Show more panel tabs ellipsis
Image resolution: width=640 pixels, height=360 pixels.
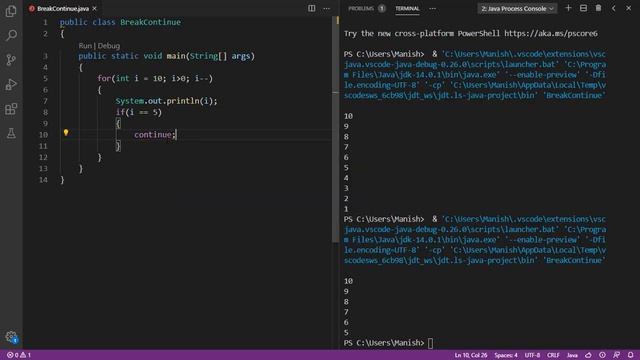[432, 8]
